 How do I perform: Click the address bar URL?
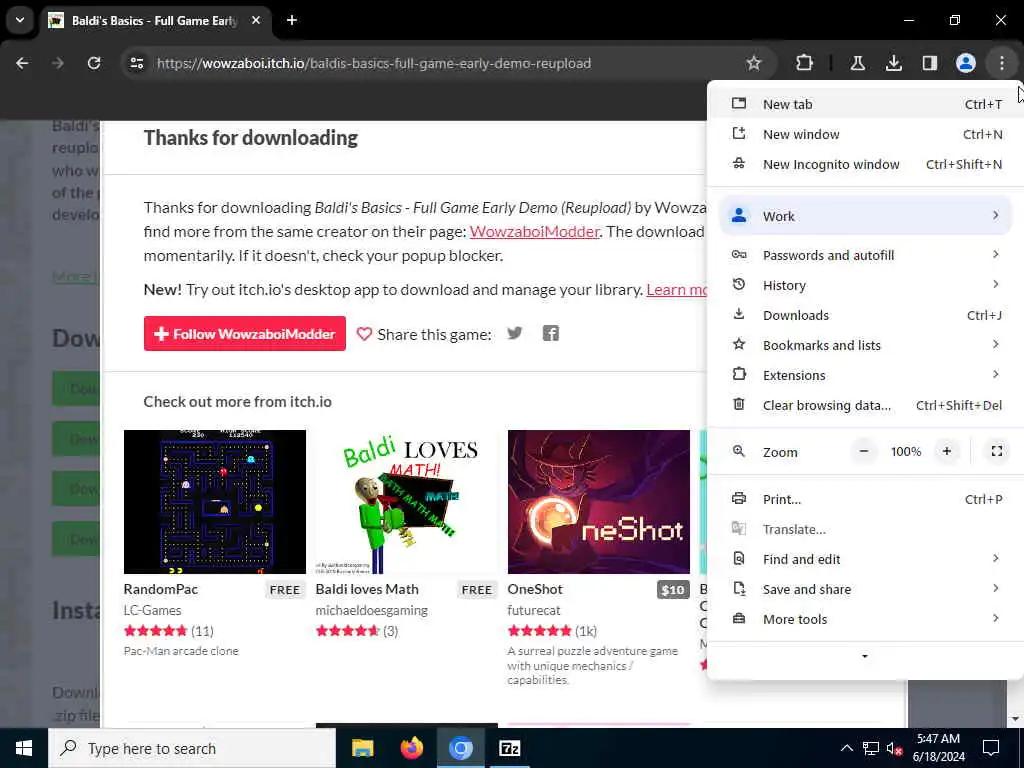[374, 63]
